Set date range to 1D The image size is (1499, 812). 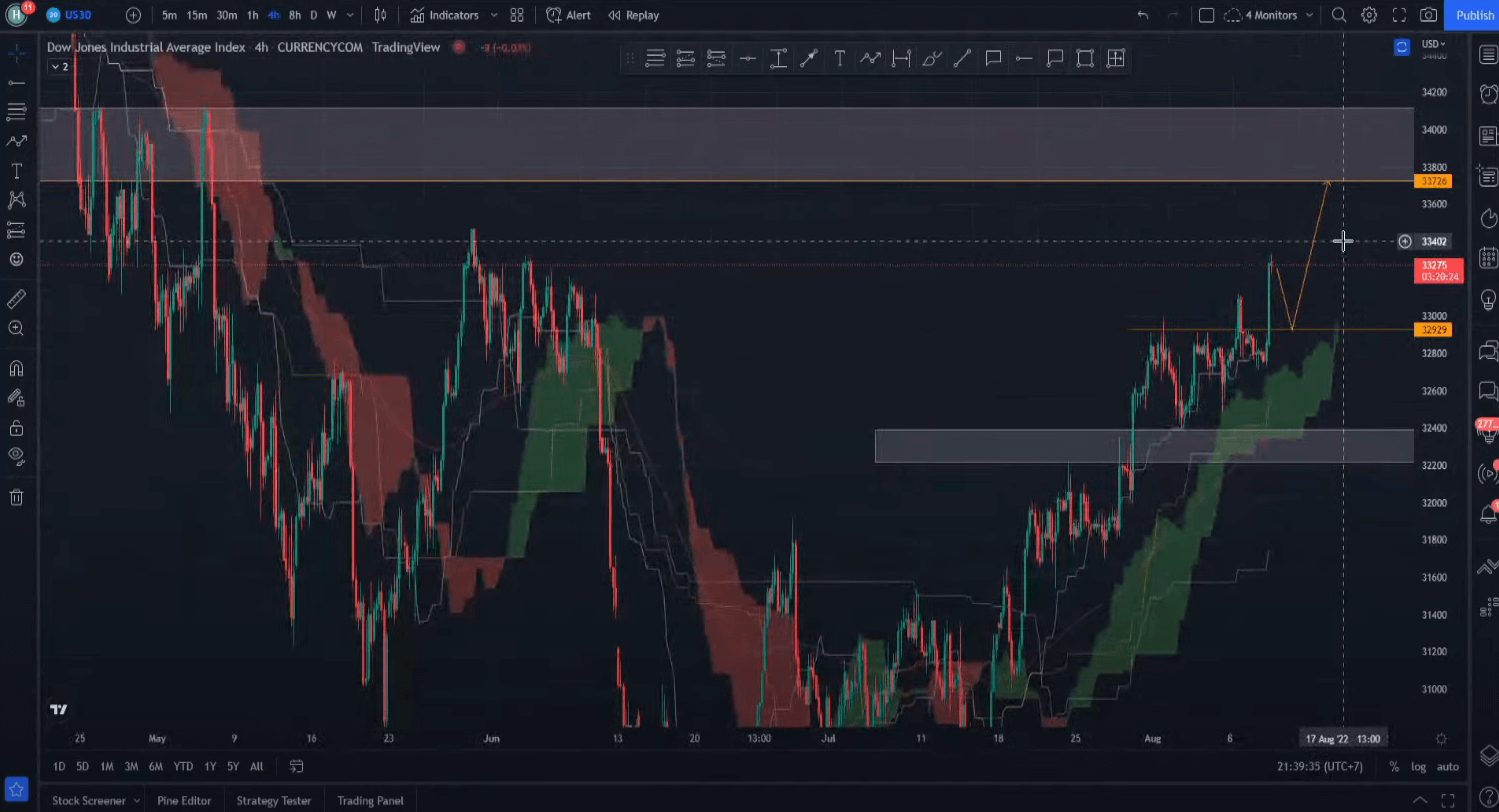(59, 766)
